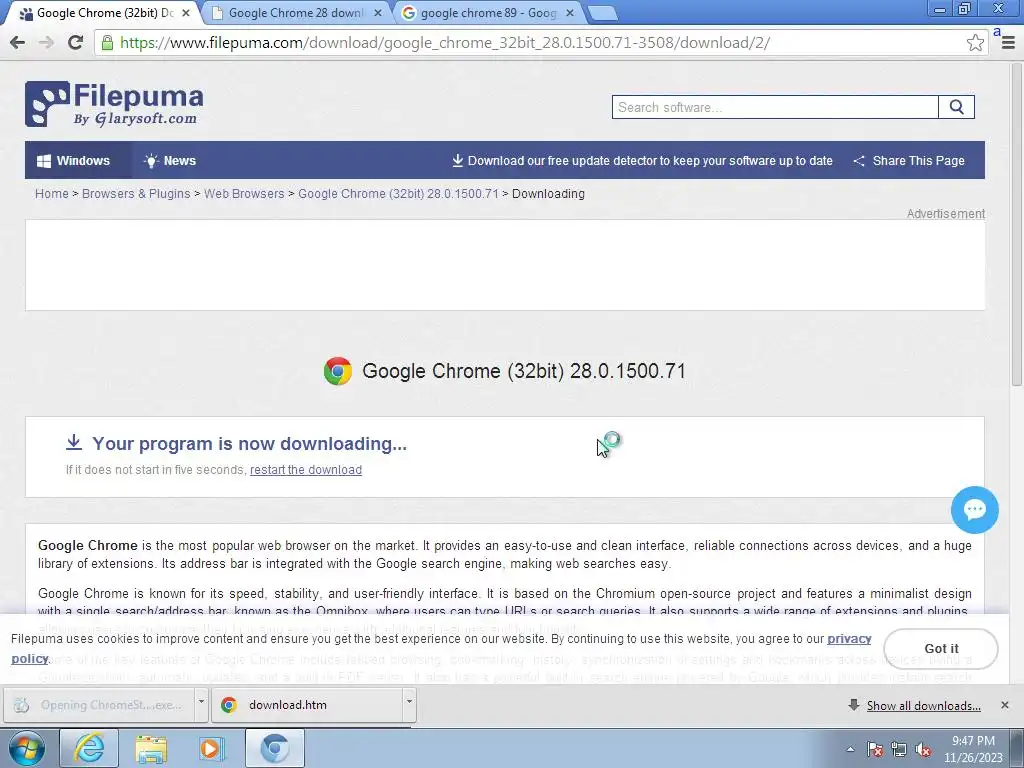The width and height of the screenshot is (1024, 768).
Task: Click the Google Chrome logo beside the title
Action: 338,371
